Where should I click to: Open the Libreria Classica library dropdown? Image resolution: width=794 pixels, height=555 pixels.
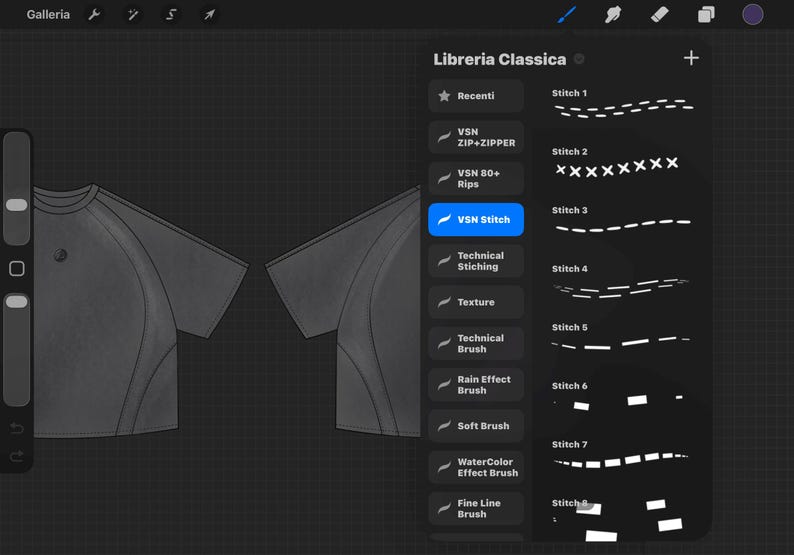point(579,59)
